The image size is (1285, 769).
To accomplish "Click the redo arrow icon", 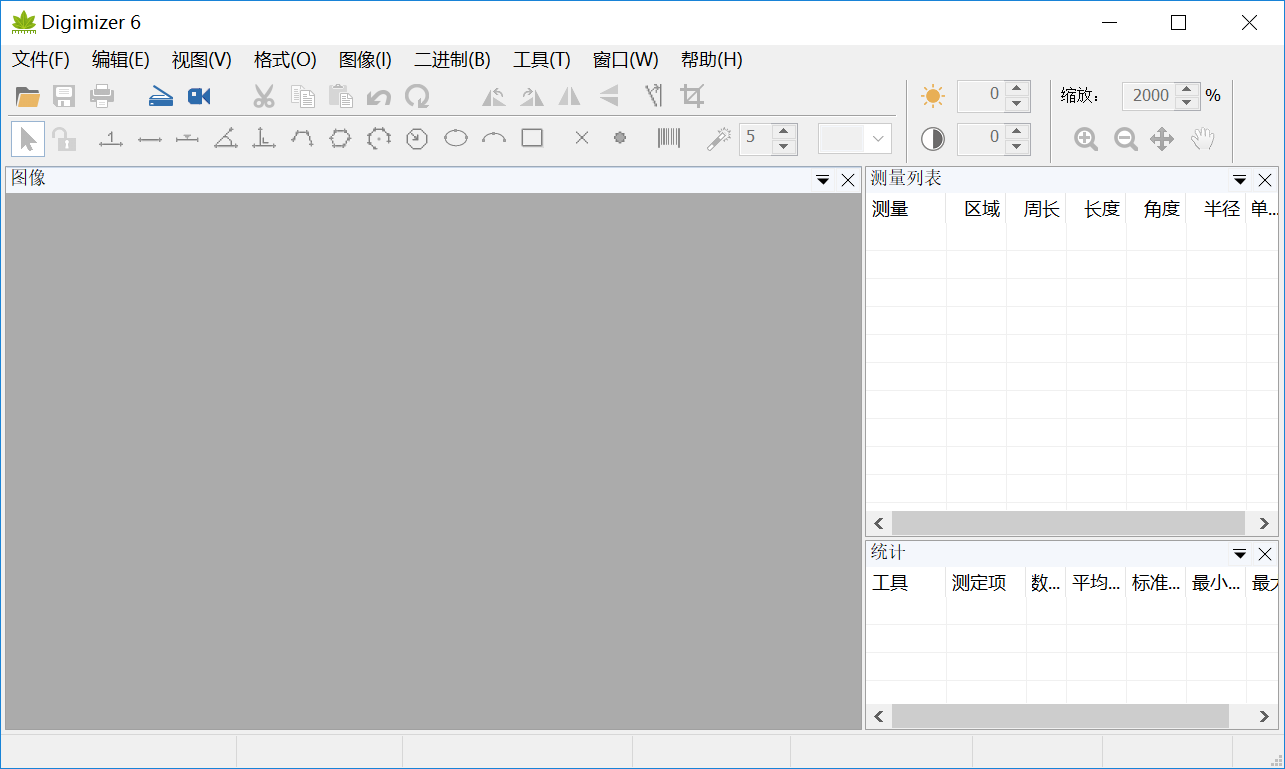I will click(417, 97).
